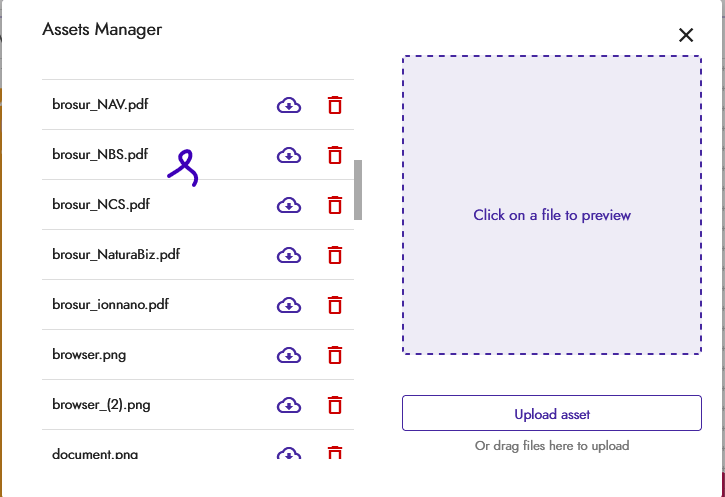The width and height of the screenshot is (725, 497).
Task: Delete brosur_NAV.pdf from assets
Action: pyautogui.click(x=335, y=105)
